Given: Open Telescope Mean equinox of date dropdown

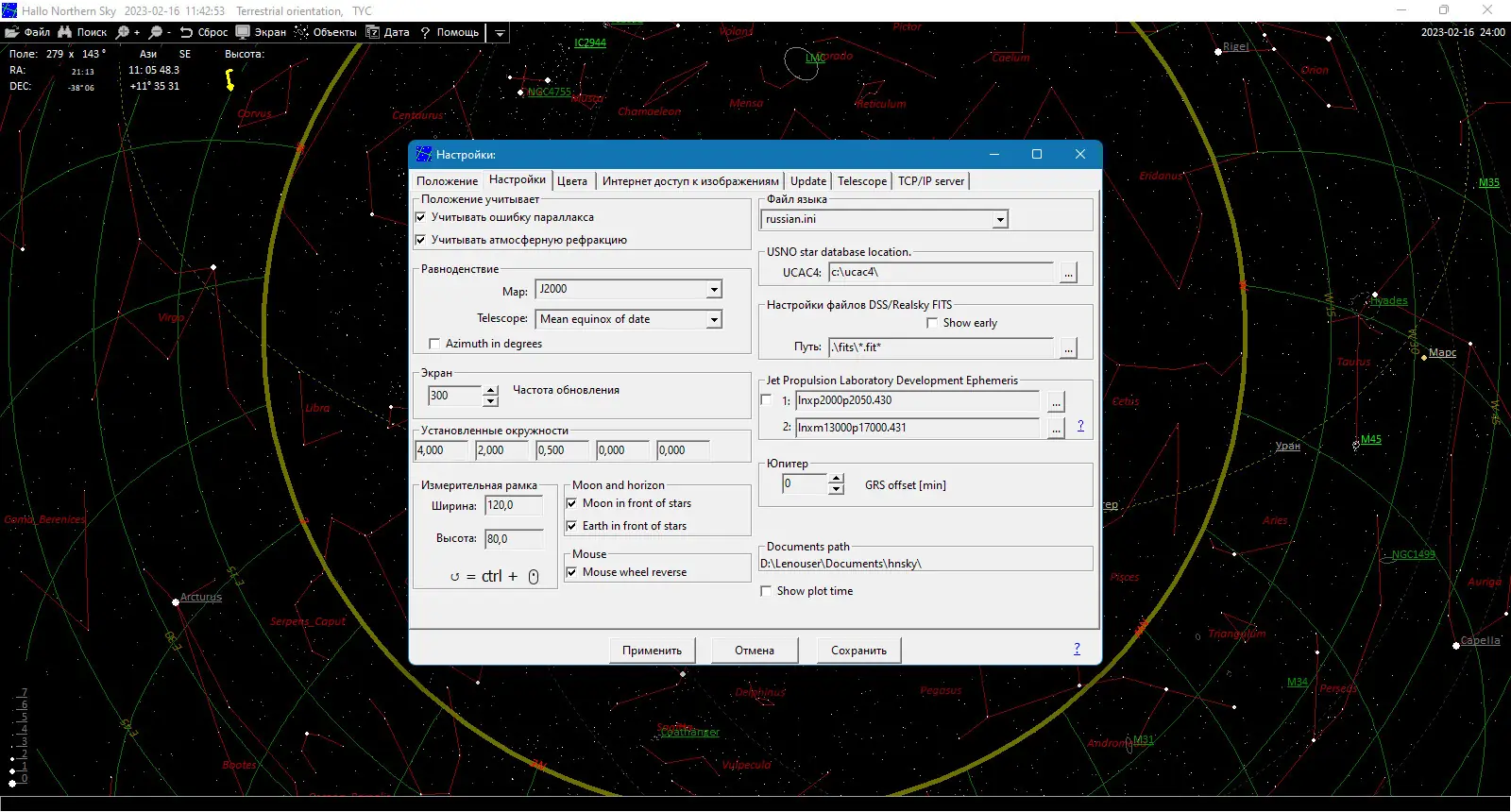Looking at the screenshot, I should pos(714,320).
